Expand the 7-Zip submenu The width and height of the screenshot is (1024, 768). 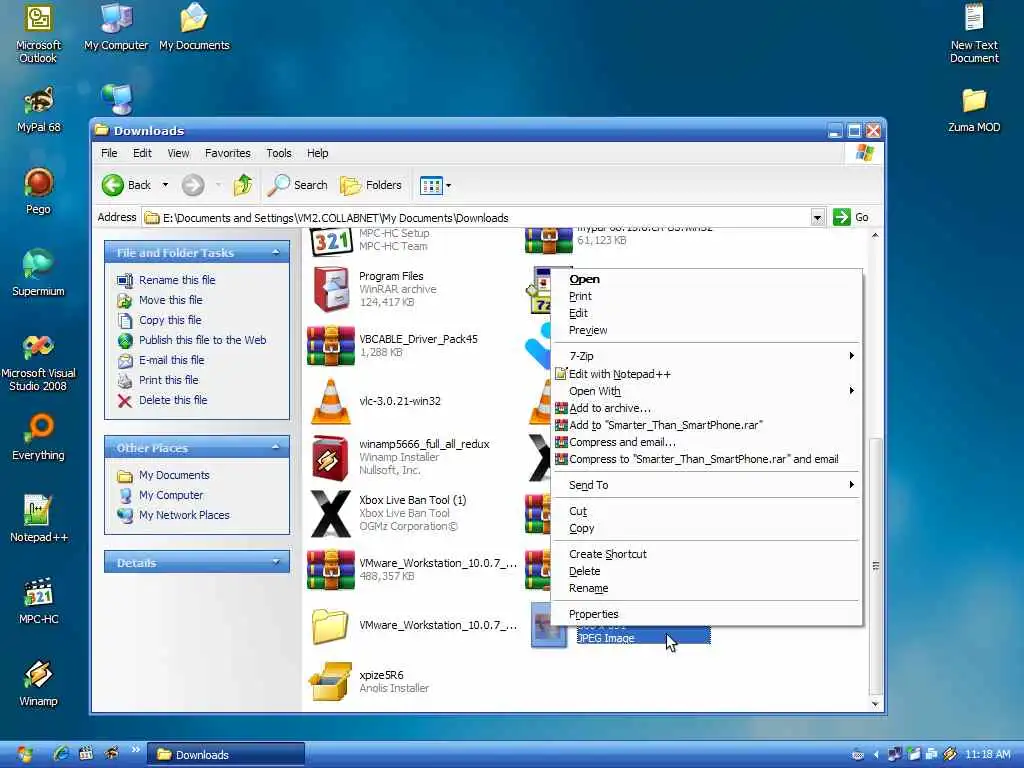tap(705, 356)
